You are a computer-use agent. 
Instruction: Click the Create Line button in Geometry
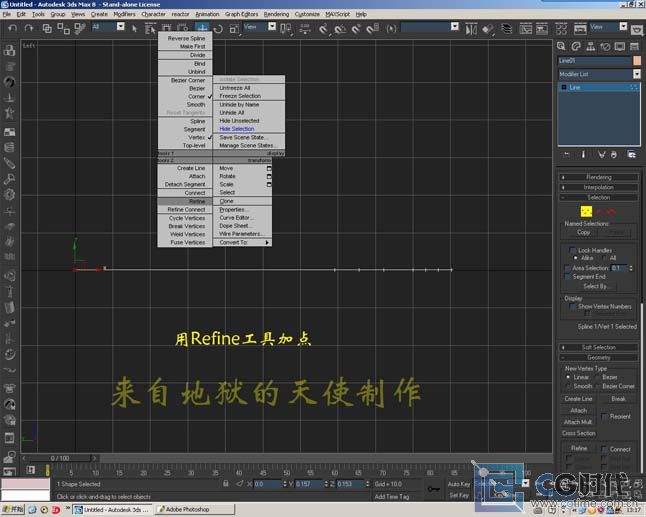[578, 399]
